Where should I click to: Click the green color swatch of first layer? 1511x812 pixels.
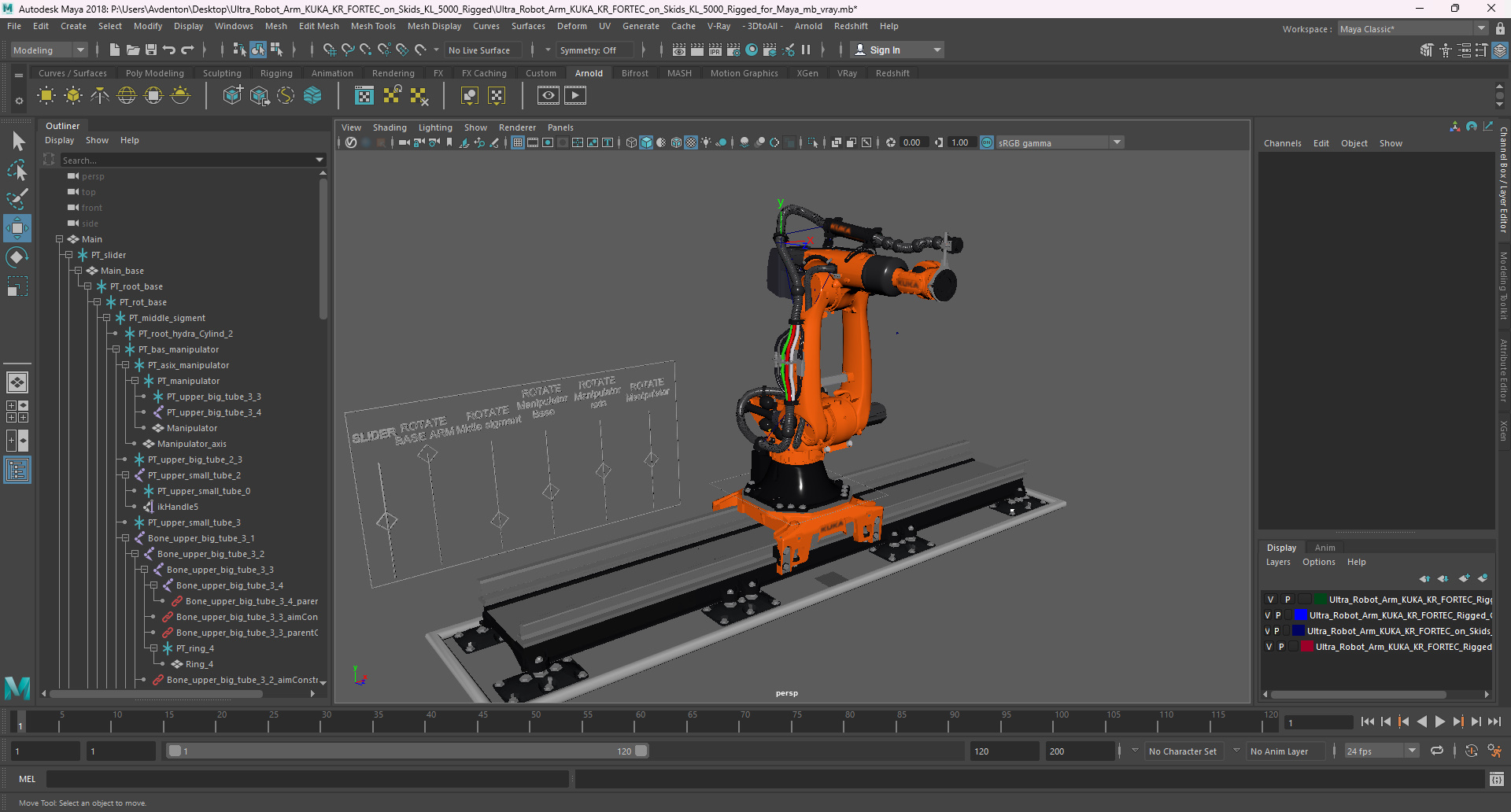click(x=1321, y=600)
